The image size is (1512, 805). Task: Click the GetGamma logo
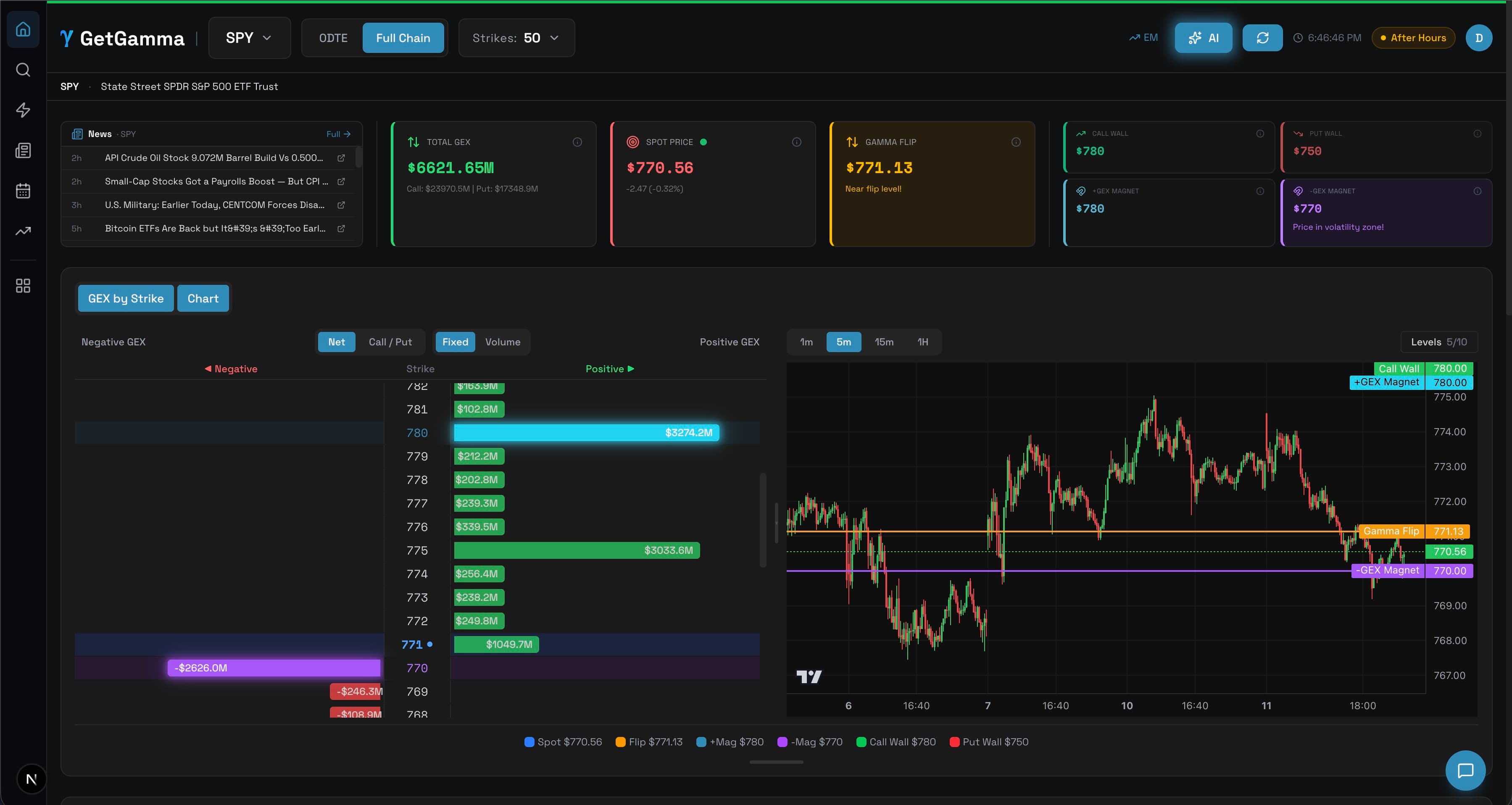[x=122, y=38]
